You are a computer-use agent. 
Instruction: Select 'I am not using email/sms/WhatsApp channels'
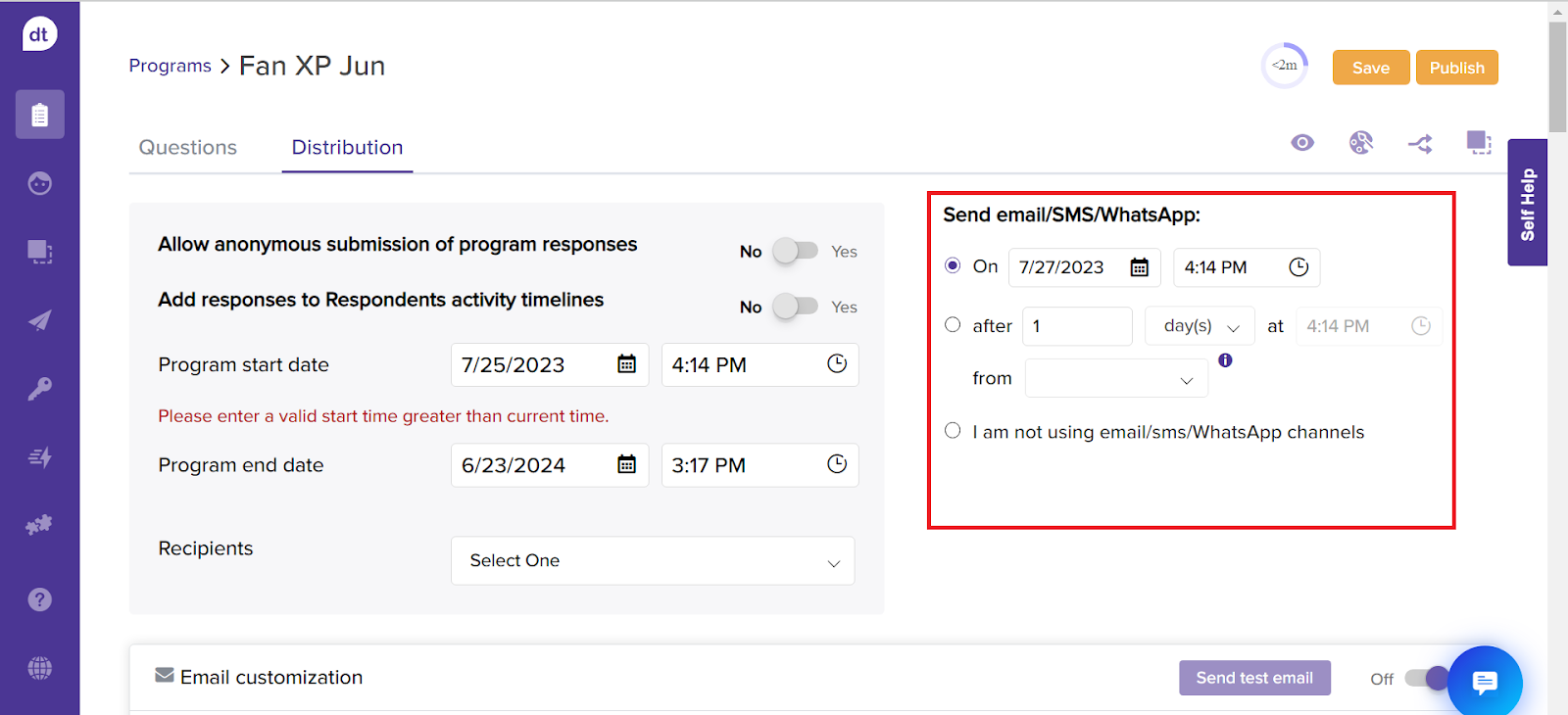[x=953, y=431]
